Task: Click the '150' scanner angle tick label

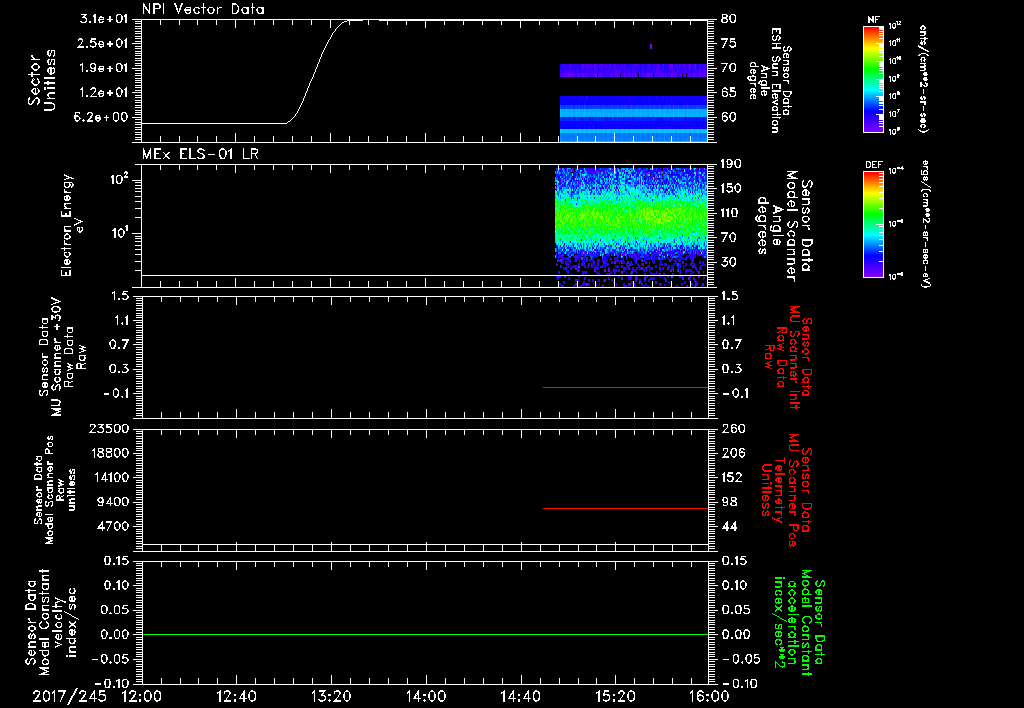Action: (731, 189)
